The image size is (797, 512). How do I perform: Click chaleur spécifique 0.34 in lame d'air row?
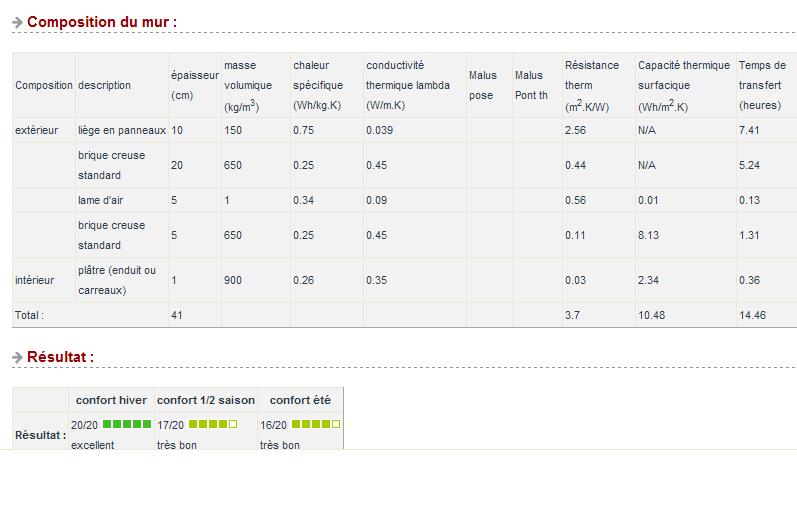(303, 200)
